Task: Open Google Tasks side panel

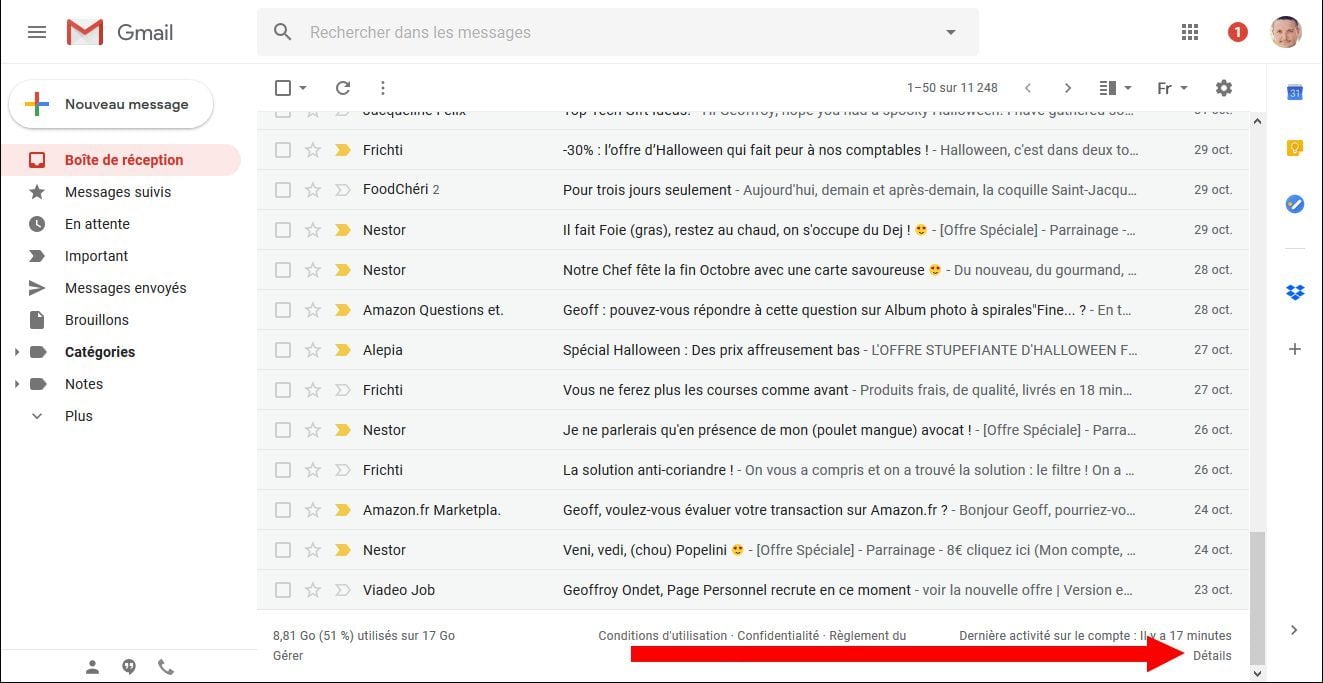Action: click(1295, 204)
